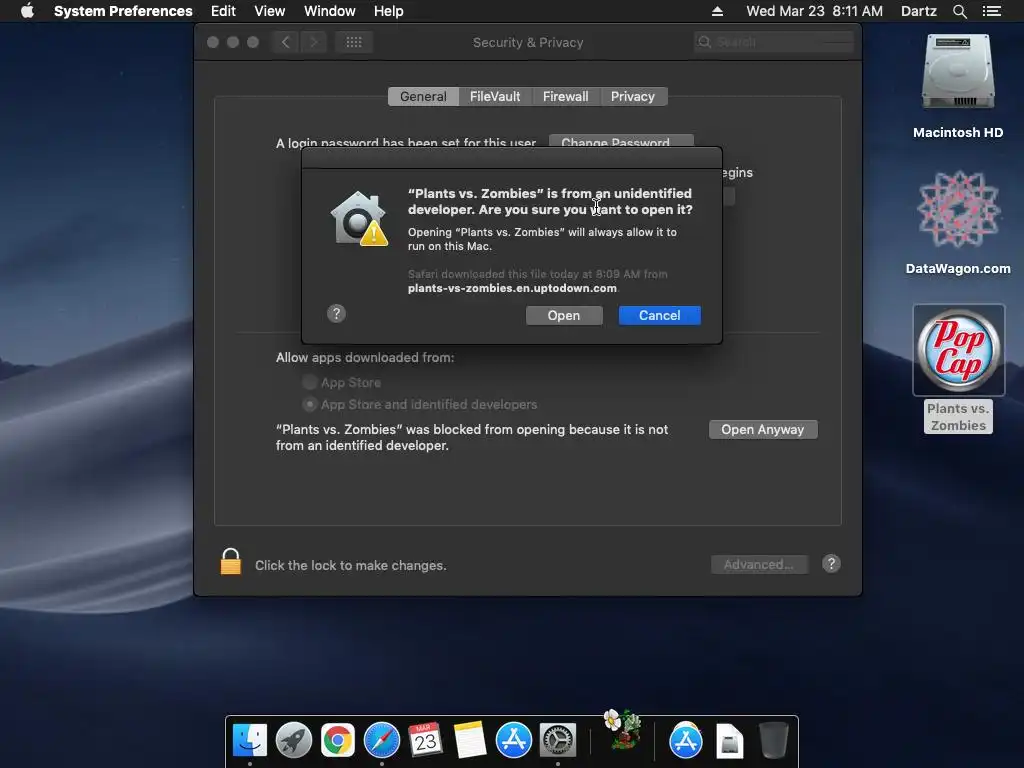This screenshot has width=1024, height=768.
Task: Open the Window menu
Action: click(x=330, y=11)
